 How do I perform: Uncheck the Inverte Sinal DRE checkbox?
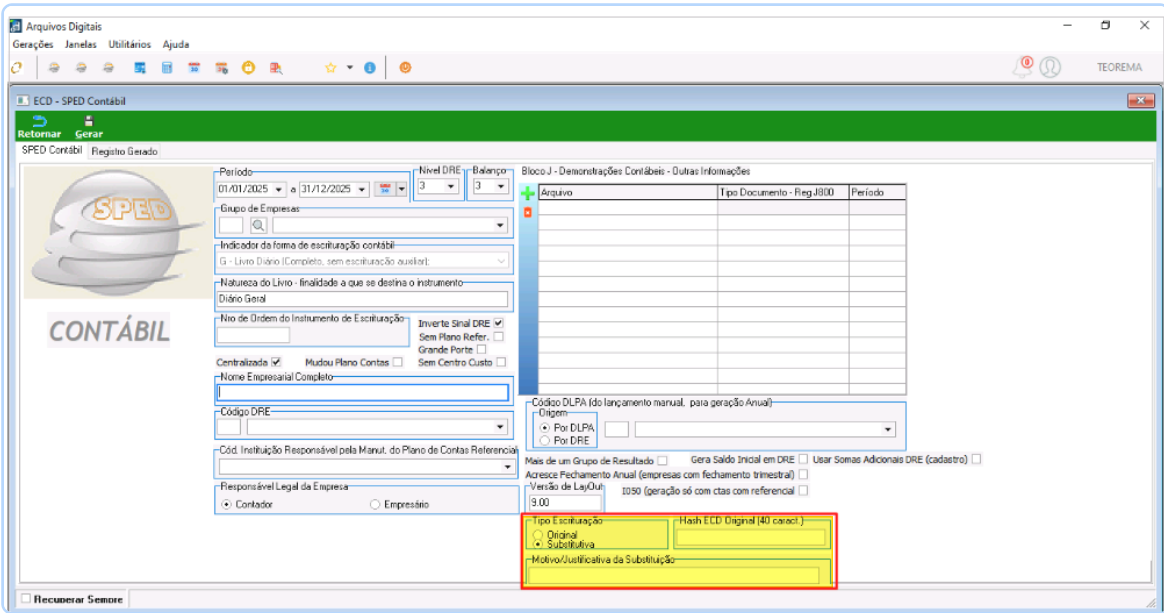[499, 323]
